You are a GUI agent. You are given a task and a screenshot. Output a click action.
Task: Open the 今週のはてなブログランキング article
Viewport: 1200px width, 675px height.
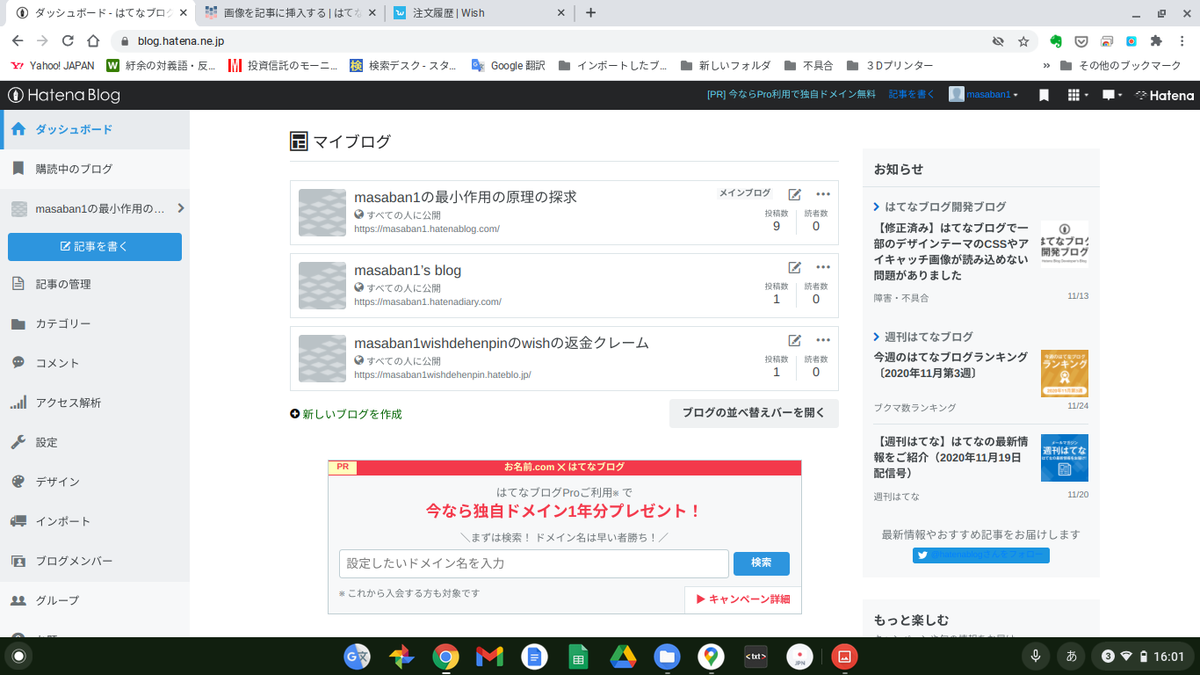pyautogui.click(x=950, y=365)
